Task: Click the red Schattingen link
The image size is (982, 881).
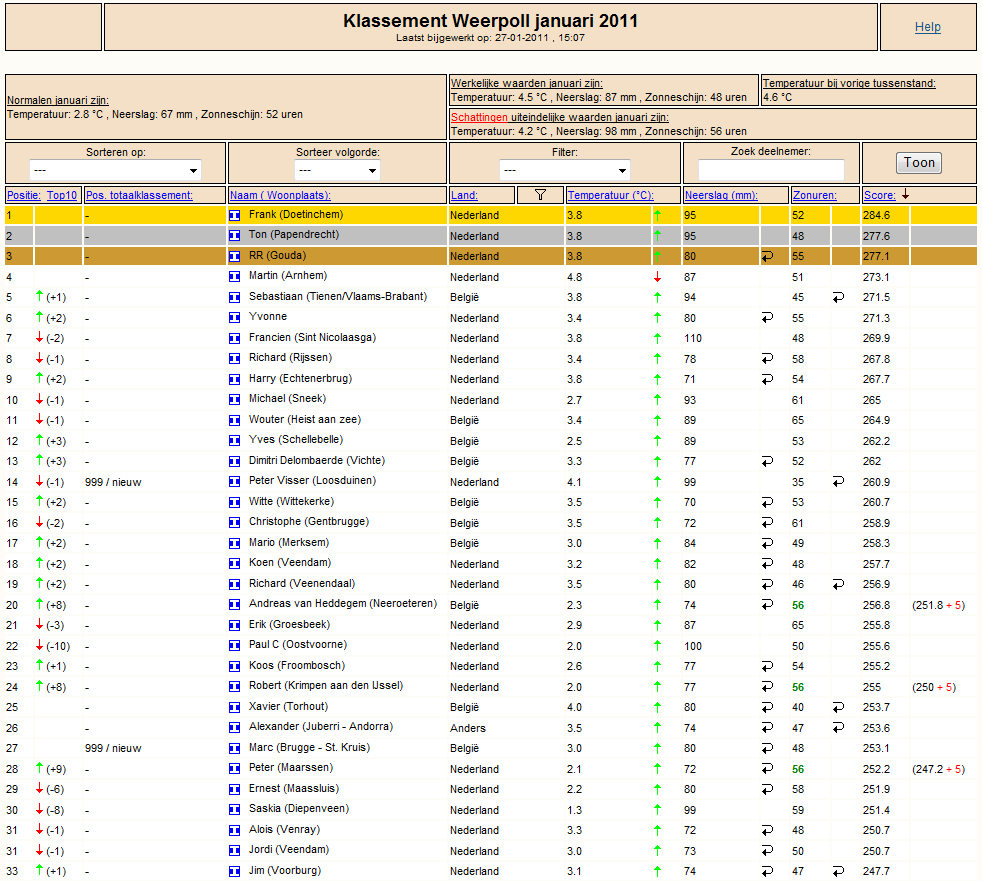Action: pyautogui.click(x=479, y=117)
